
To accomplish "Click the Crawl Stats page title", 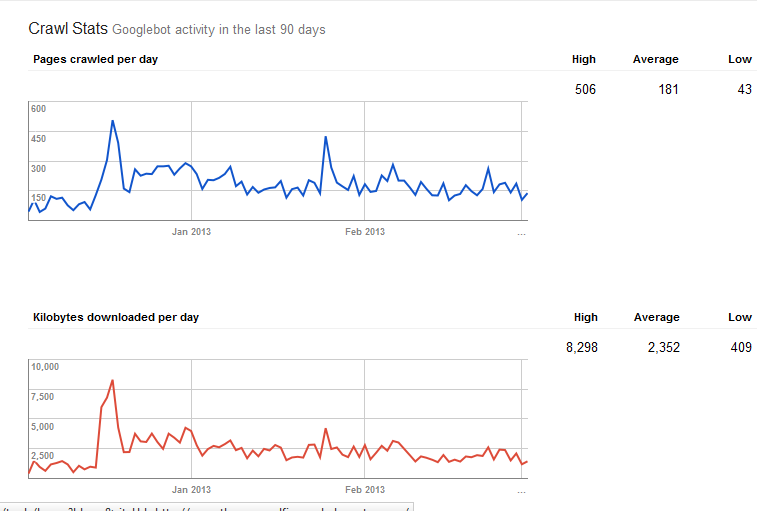I will (67, 29).
